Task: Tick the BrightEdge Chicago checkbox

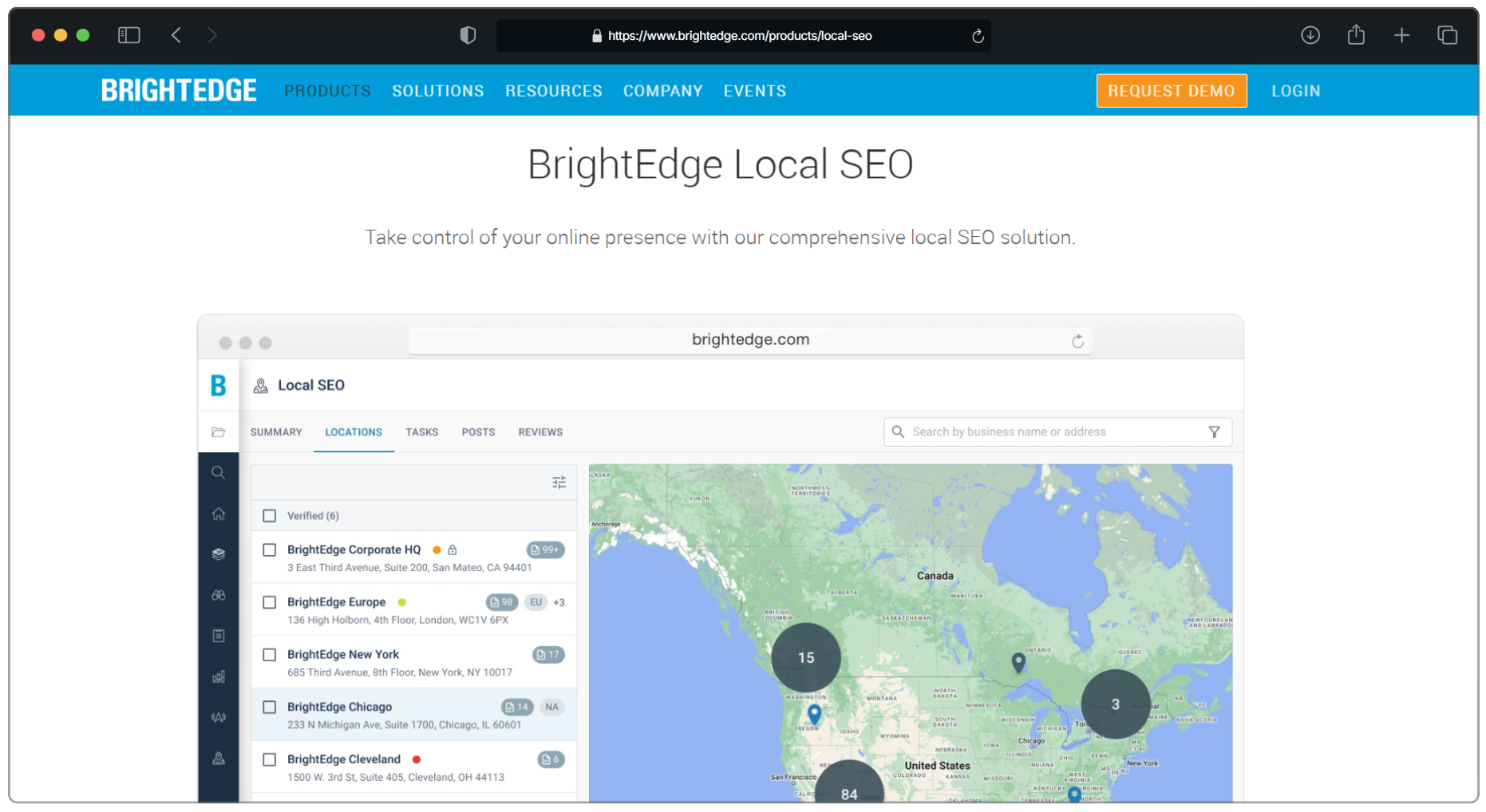Action: click(270, 708)
